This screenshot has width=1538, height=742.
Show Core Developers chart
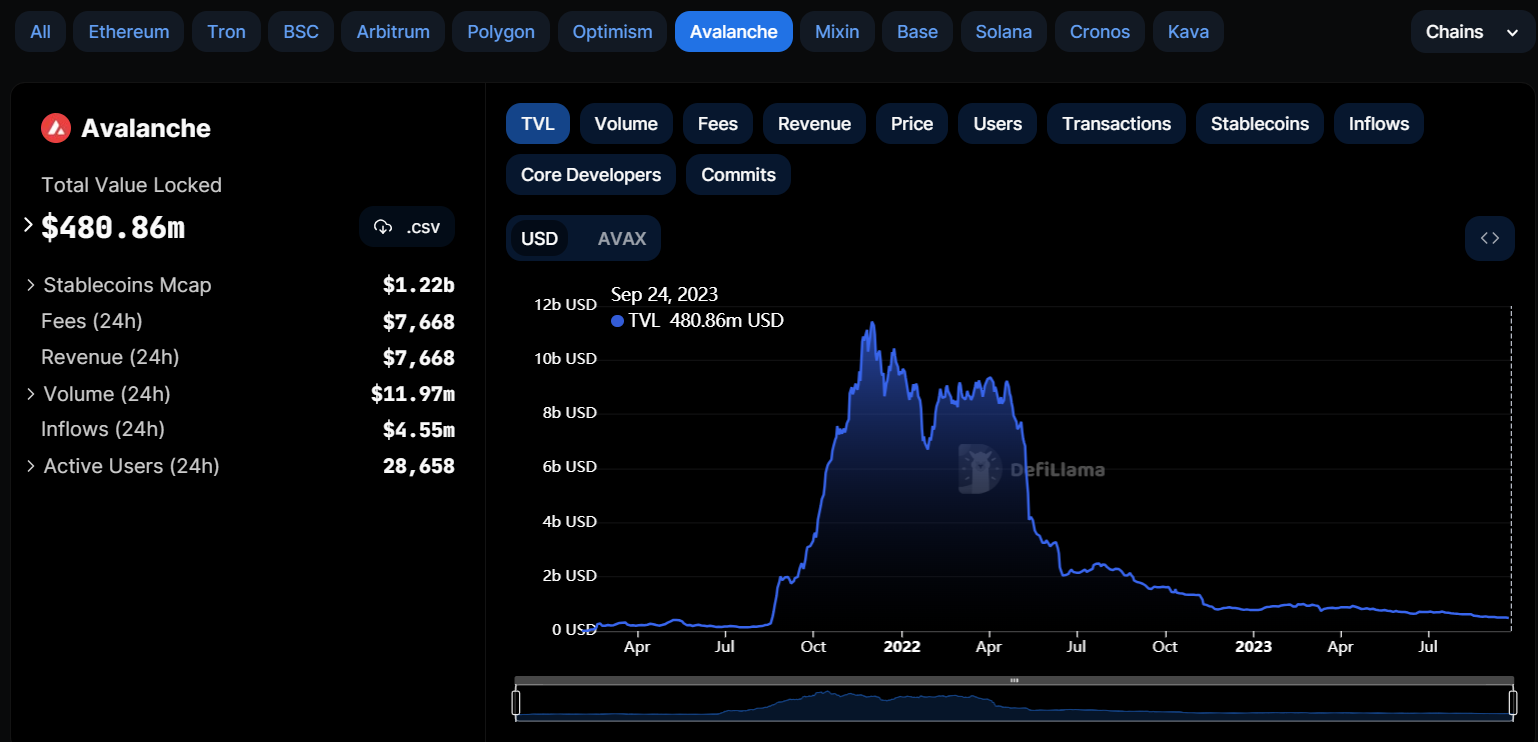[590, 175]
